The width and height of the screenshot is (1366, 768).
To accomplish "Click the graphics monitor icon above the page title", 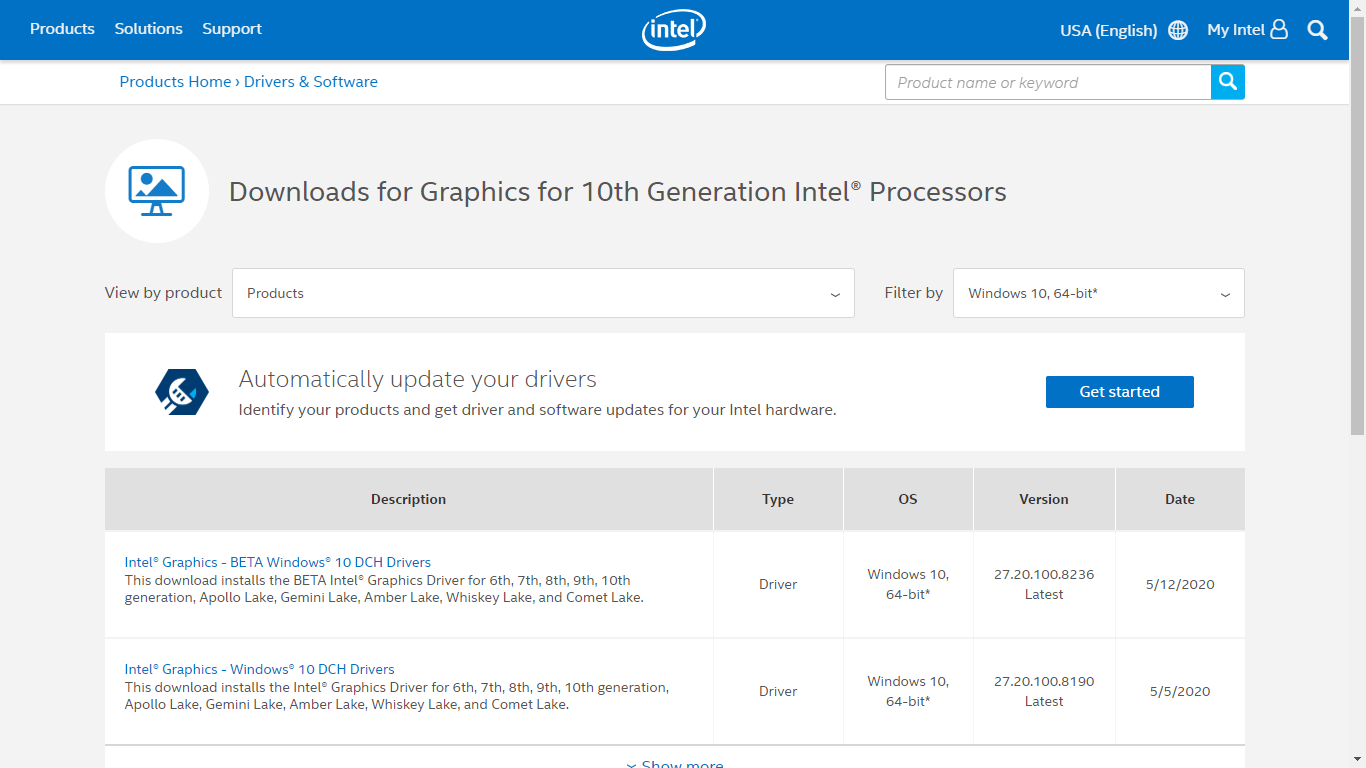I will 156,190.
